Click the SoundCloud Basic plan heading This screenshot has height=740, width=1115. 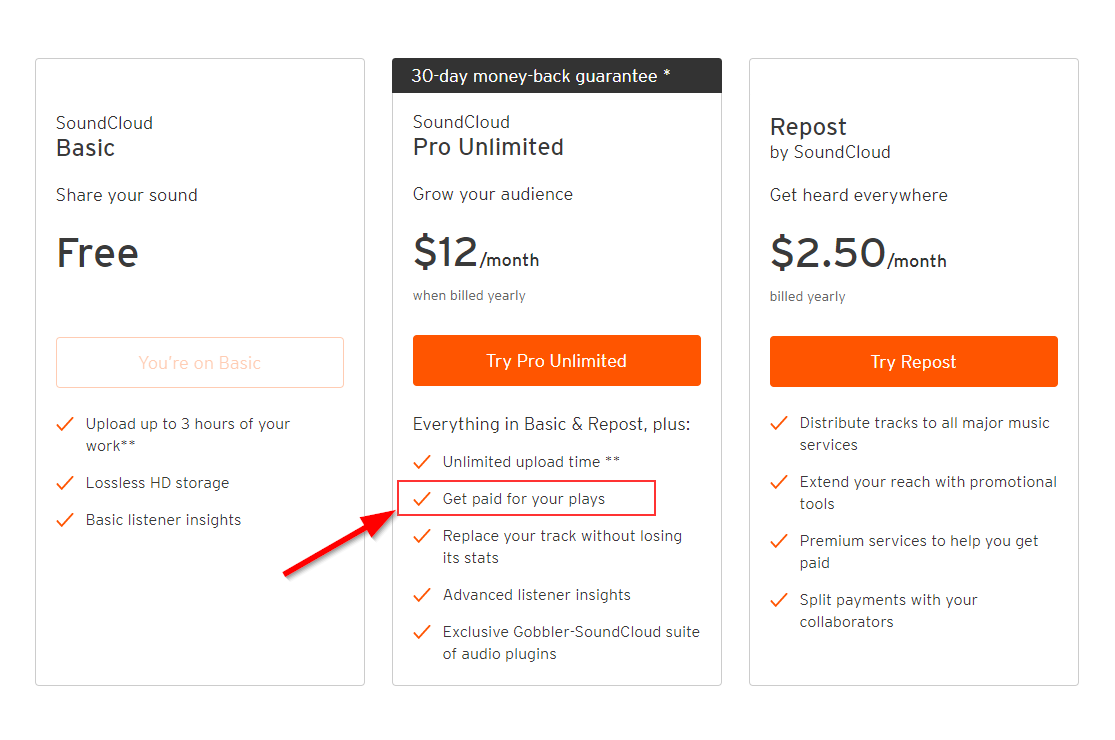tap(104, 136)
